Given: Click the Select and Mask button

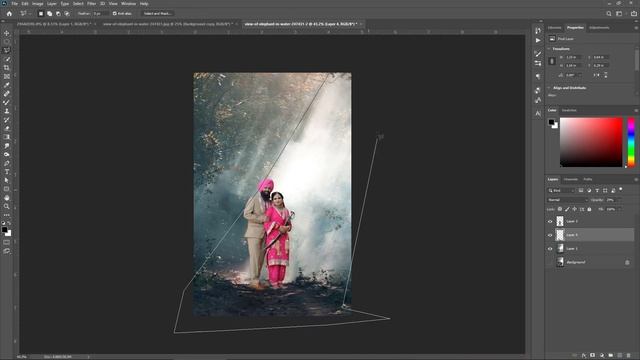Looking at the screenshot, I should click(157, 13).
